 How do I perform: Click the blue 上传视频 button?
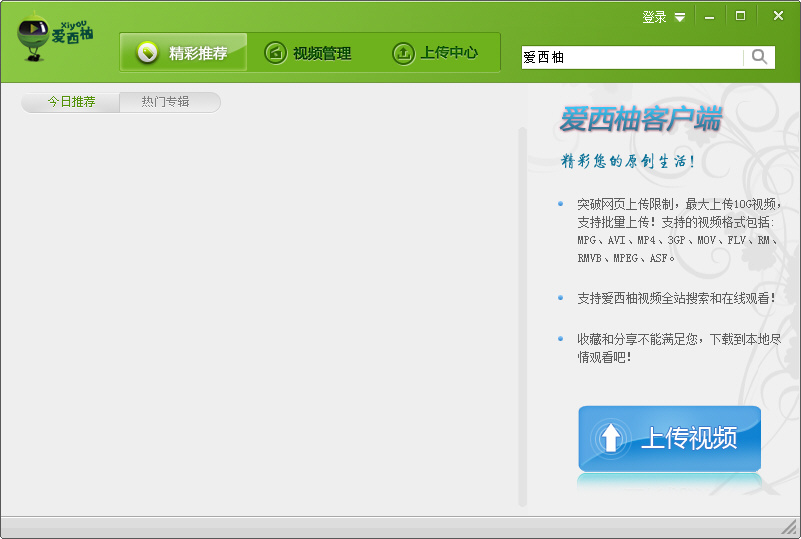tap(670, 438)
